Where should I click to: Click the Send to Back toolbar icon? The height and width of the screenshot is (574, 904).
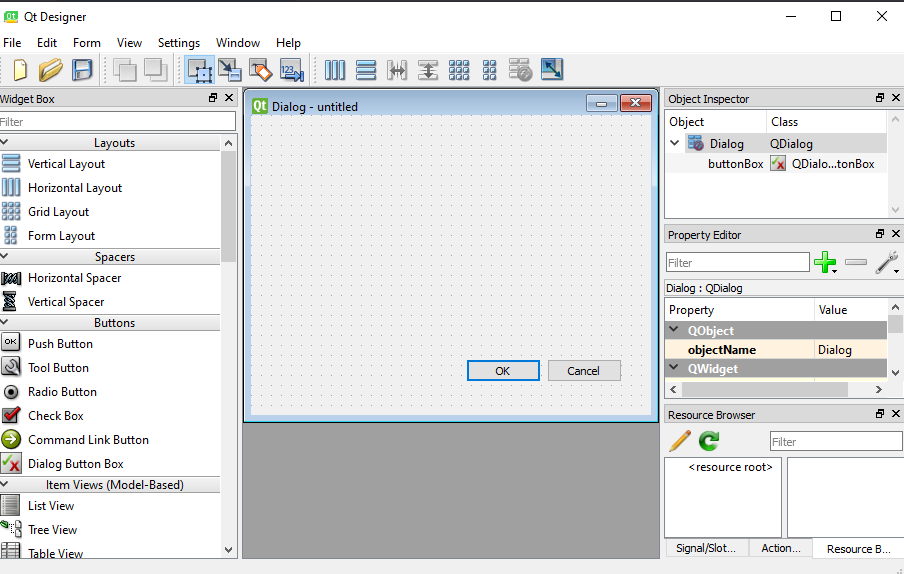[x=125, y=70]
